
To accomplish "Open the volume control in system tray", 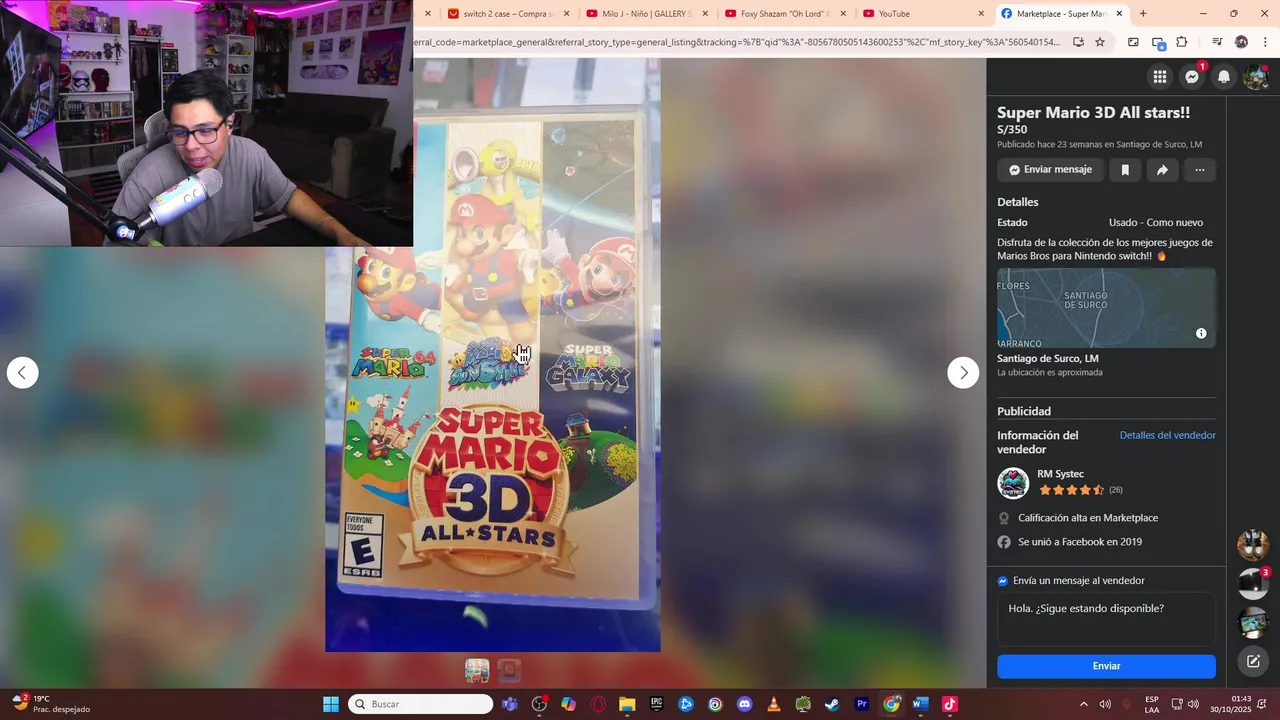I will [x=1193, y=704].
